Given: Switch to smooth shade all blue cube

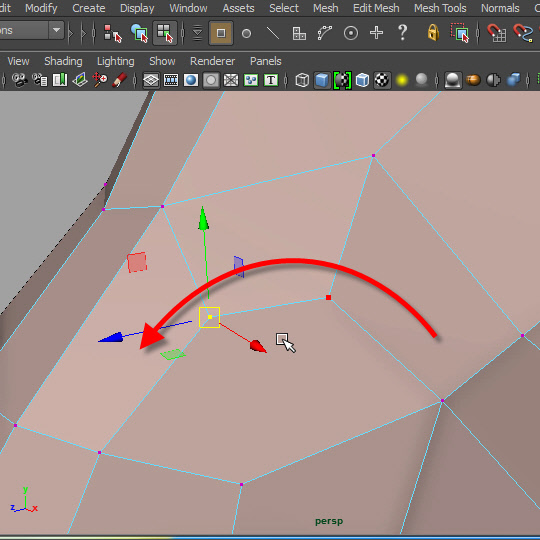Looking at the screenshot, I should 322,81.
